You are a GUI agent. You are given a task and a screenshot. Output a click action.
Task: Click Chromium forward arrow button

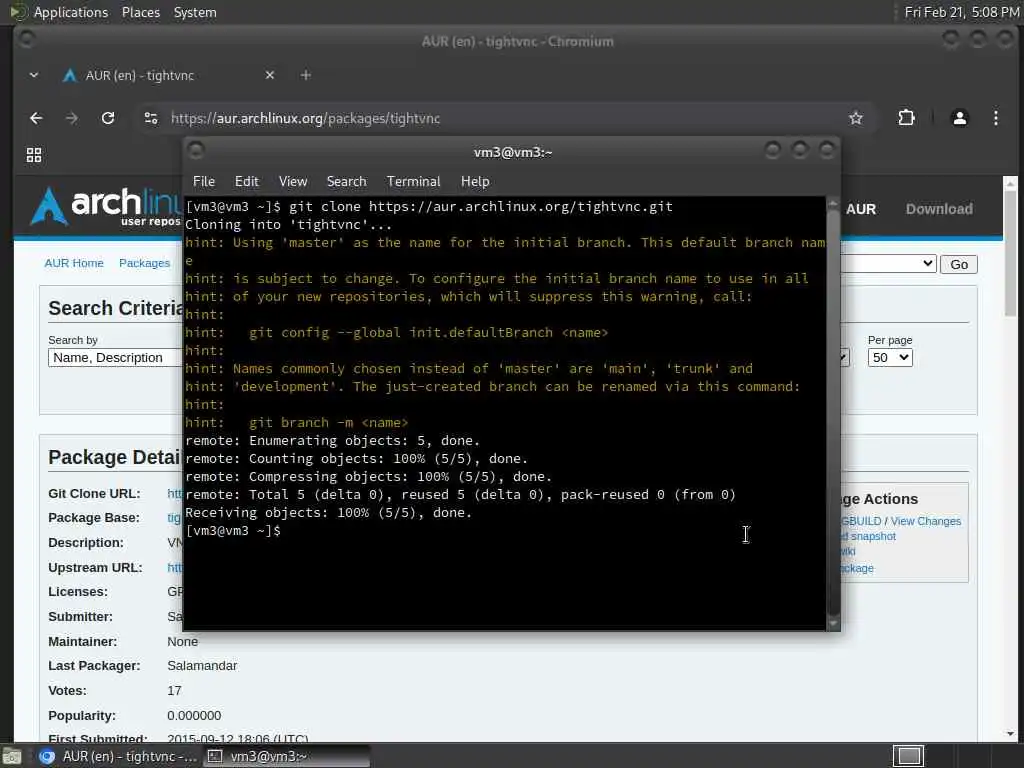tap(72, 118)
